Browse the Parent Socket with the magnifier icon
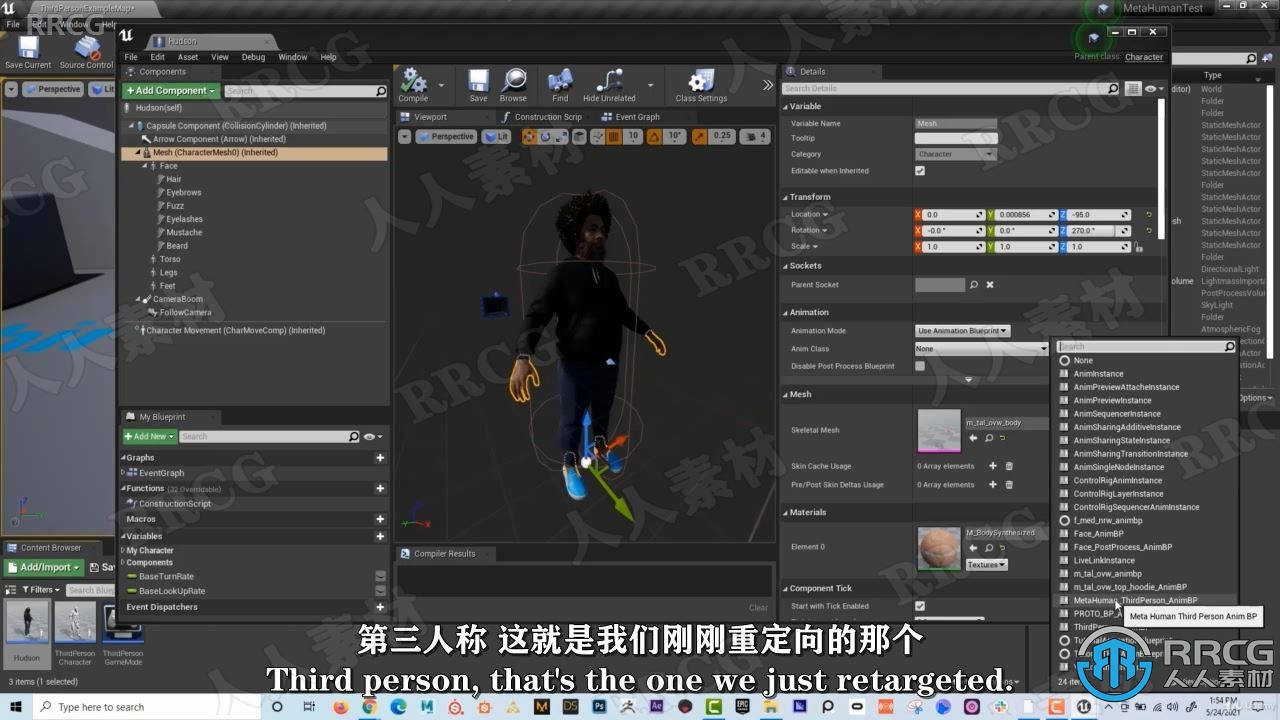 (x=974, y=285)
